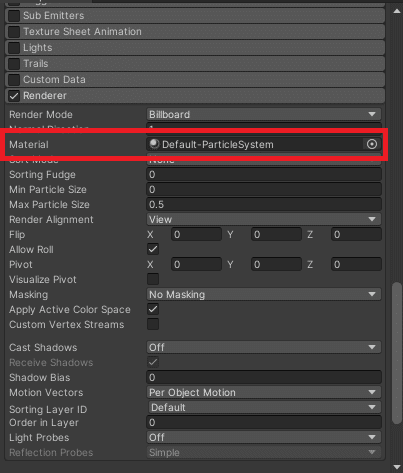Image resolution: width=403 pixels, height=473 pixels.
Task: Expand the Custom Data module header
Action: pyautogui.click(x=195, y=80)
